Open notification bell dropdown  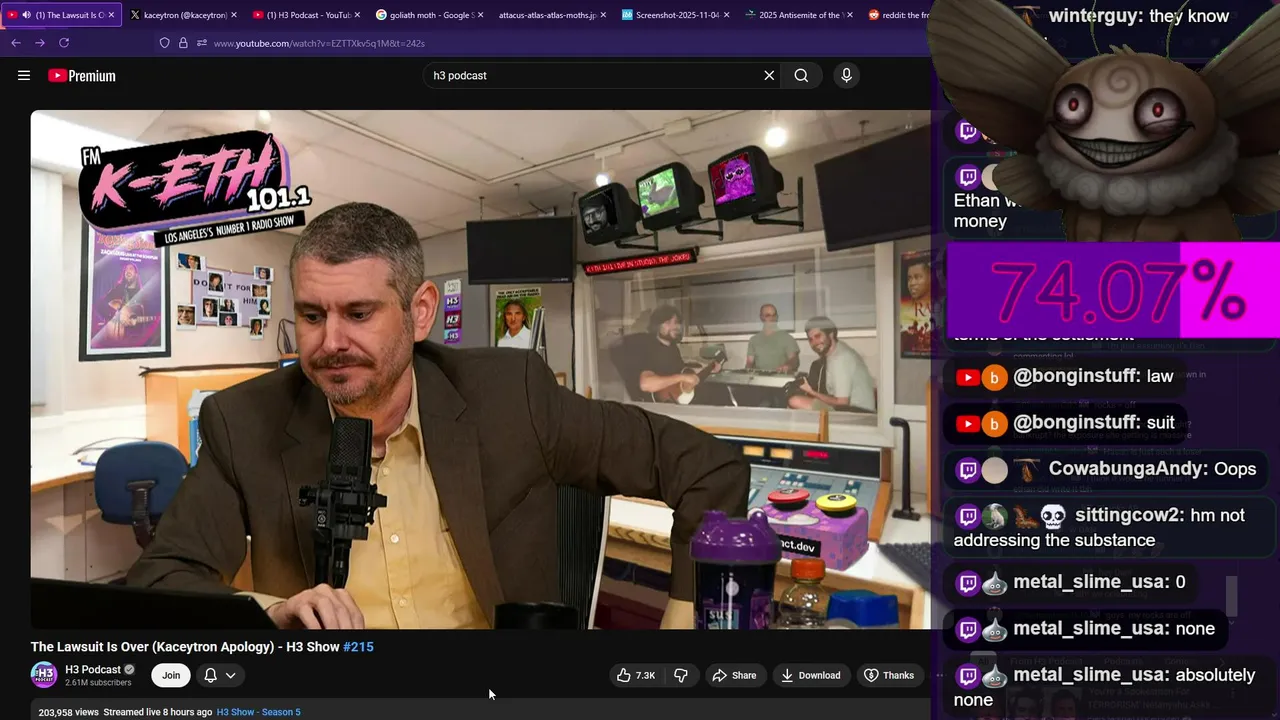[x=220, y=675]
